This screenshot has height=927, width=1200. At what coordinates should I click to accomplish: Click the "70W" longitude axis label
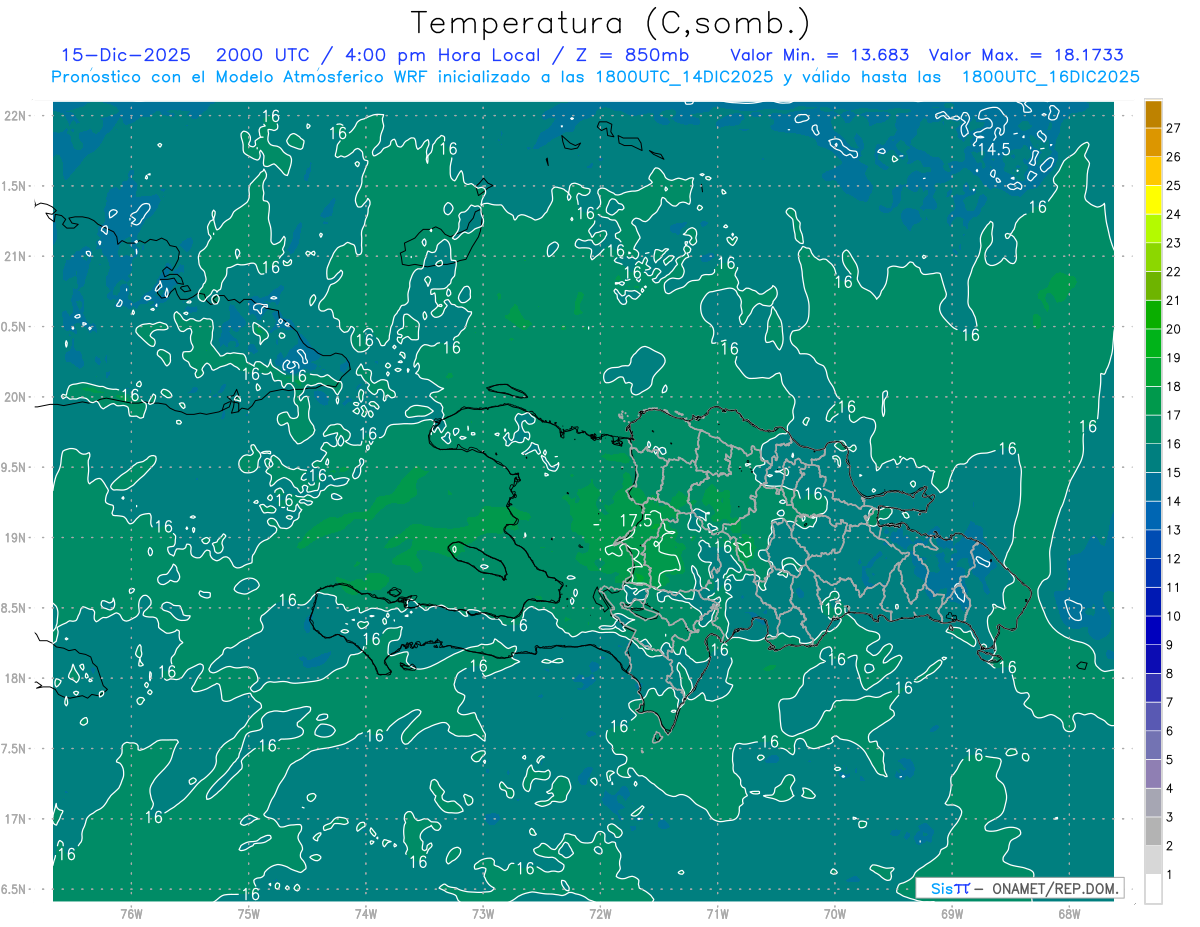tap(835, 914)
